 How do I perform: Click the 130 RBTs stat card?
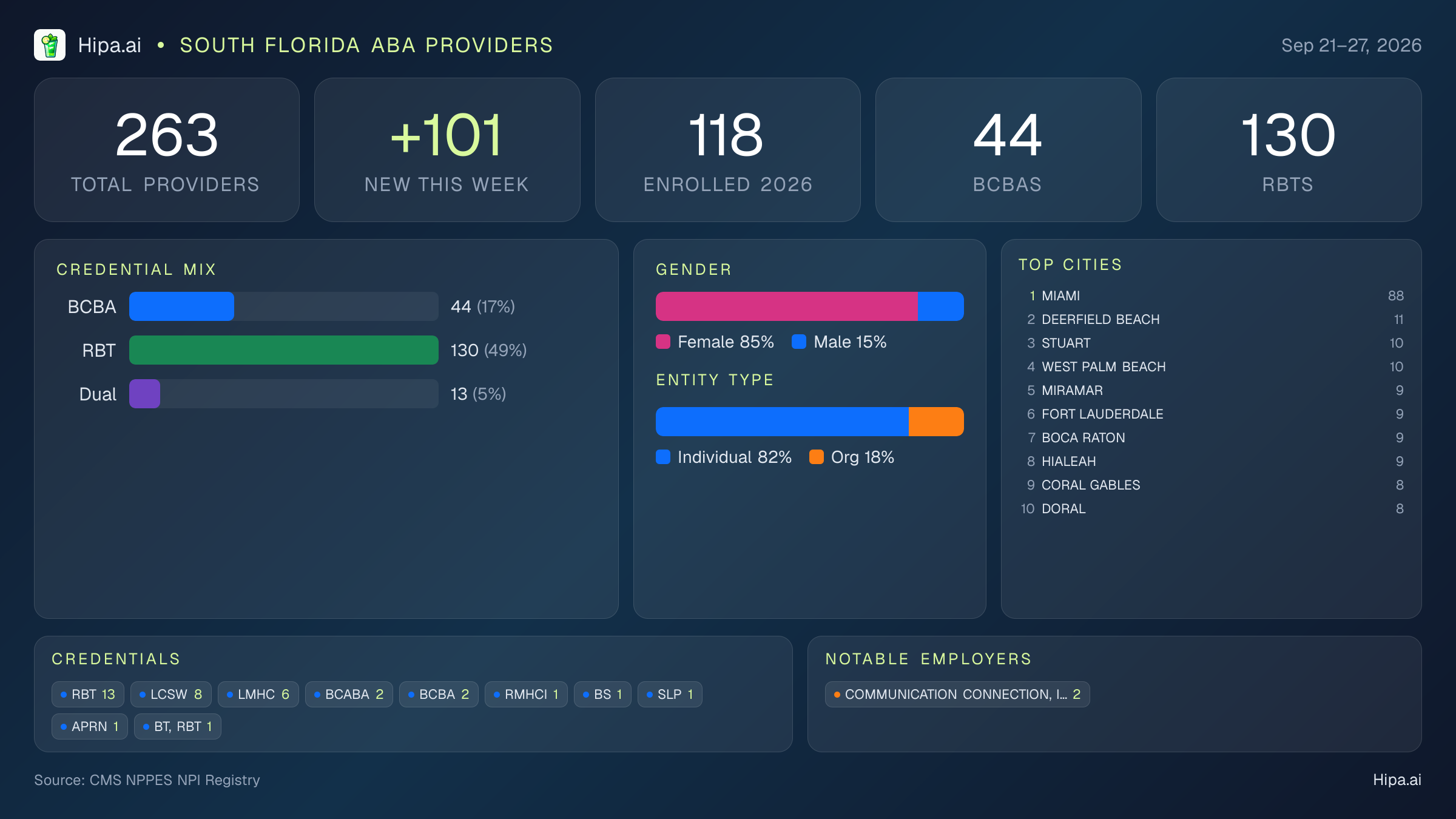click(x=1289, y=150)
